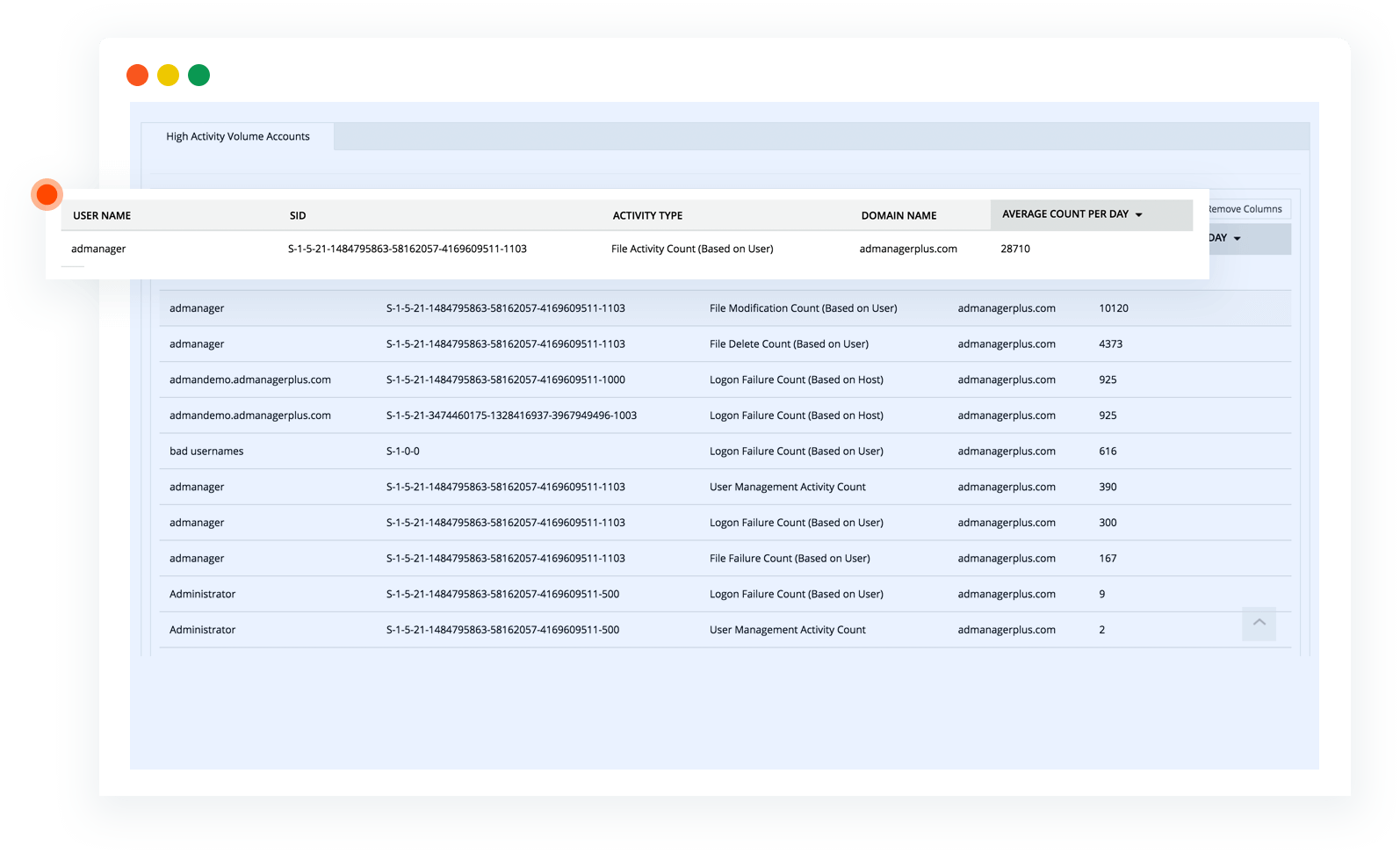Click the partially hidden DAY column arrow
Image resolution: width=1400 pixels, height=853 pixels.
(x=1238, y=239)
